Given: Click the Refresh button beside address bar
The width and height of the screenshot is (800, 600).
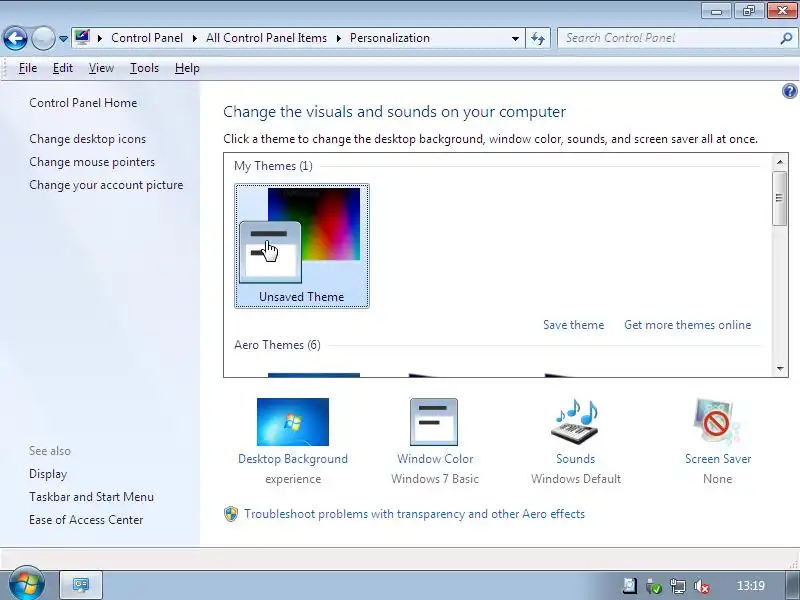Looking at the screenshot, I should 538,38.
